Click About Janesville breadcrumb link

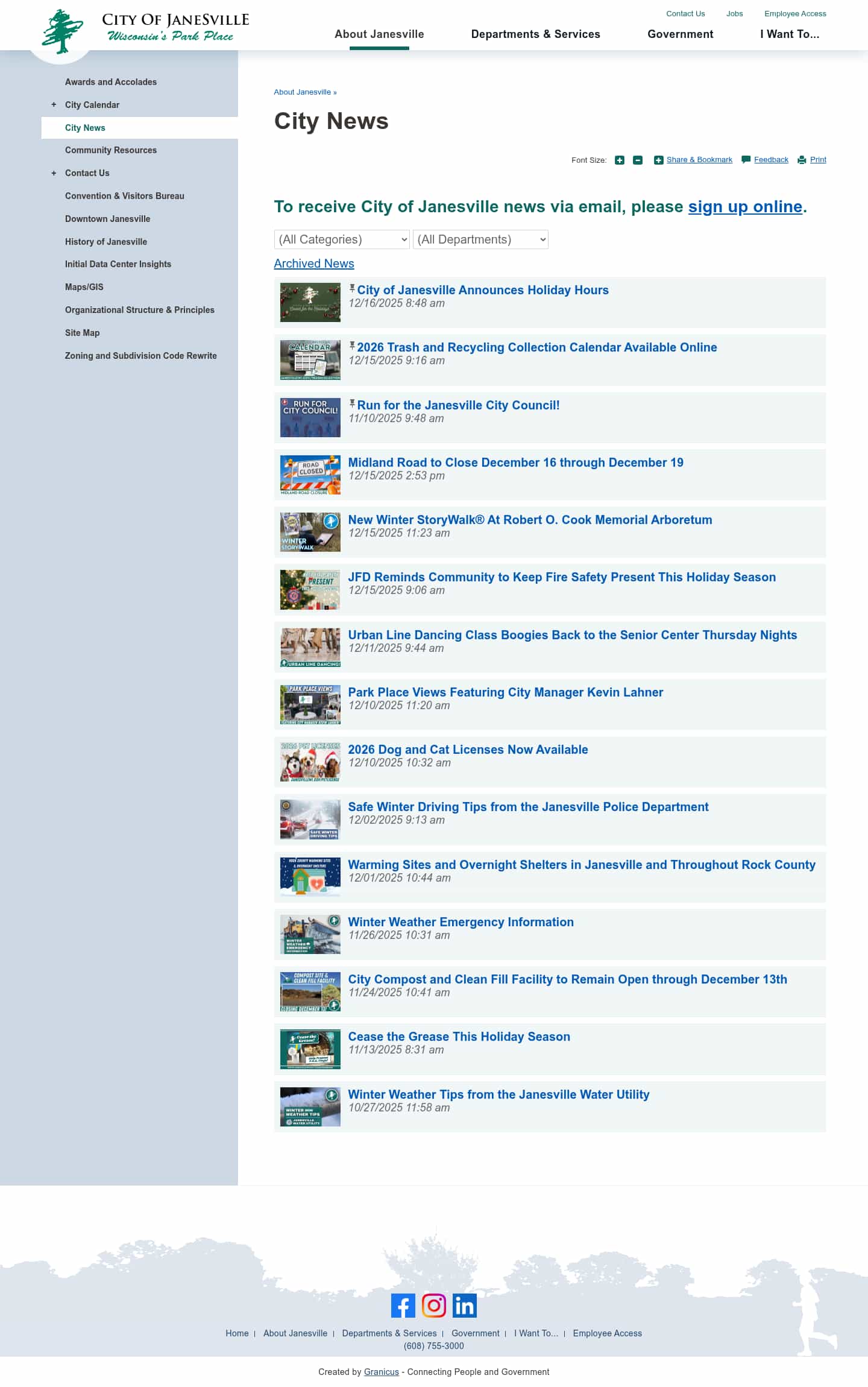pos(303,92)
